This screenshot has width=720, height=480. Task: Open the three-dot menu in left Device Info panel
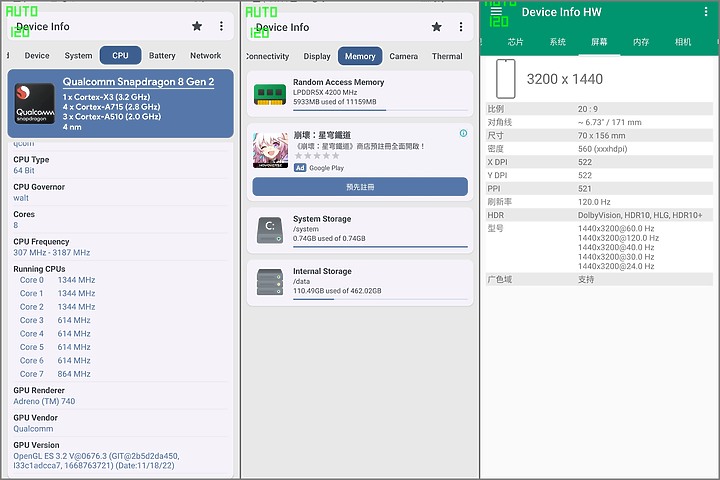221,26
